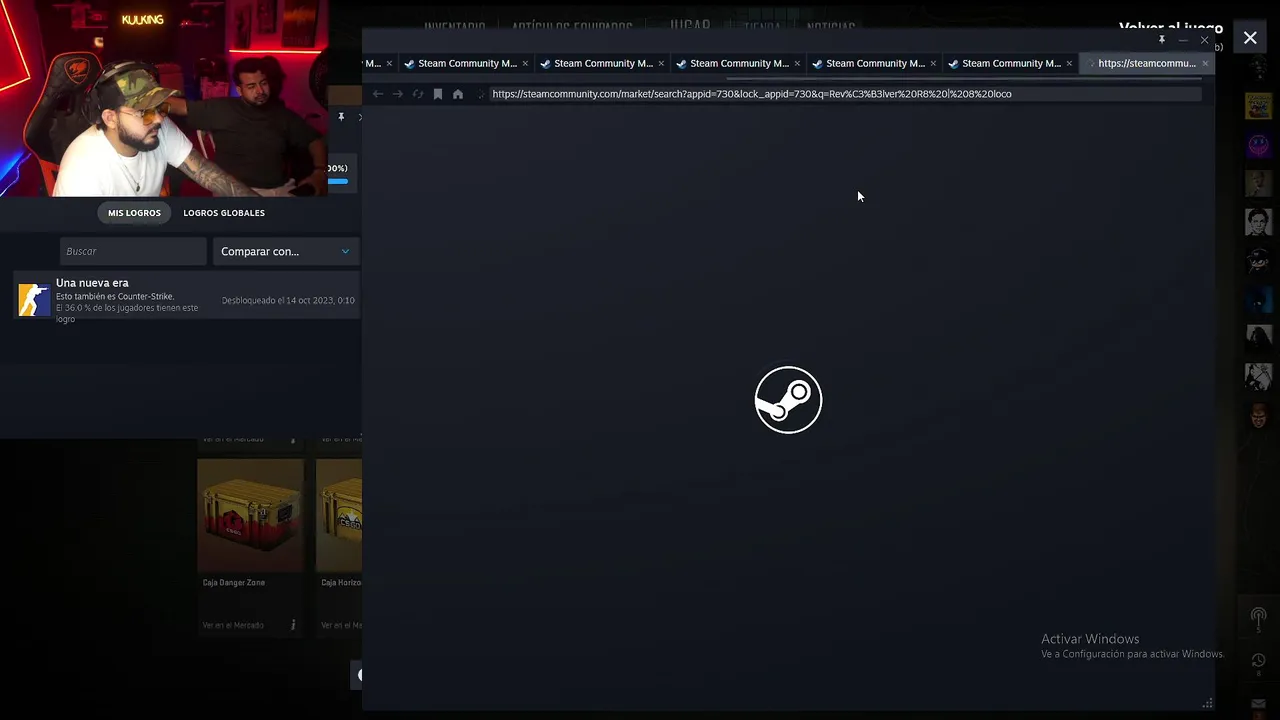Click the Counter-Strike achievement icon
1280x720 pixels.
click(x=34, y=300)
